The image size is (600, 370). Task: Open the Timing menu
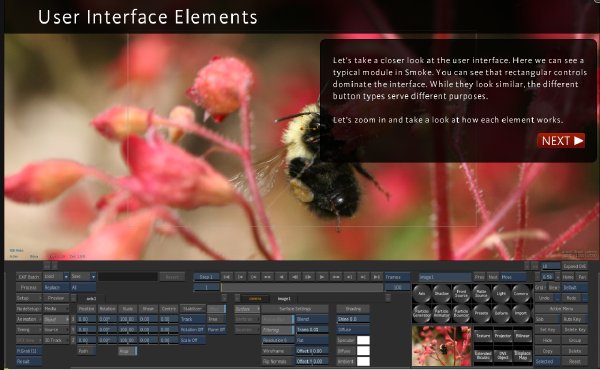point(29,329)
